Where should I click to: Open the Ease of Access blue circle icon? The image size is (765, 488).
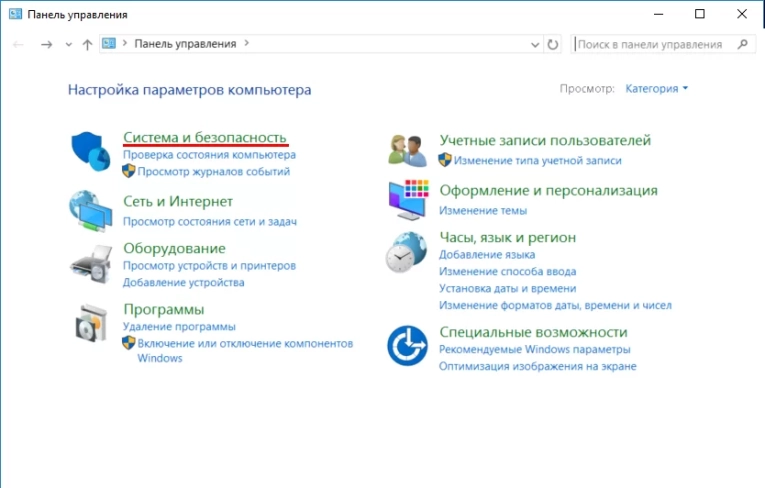(x=407, y=346)
